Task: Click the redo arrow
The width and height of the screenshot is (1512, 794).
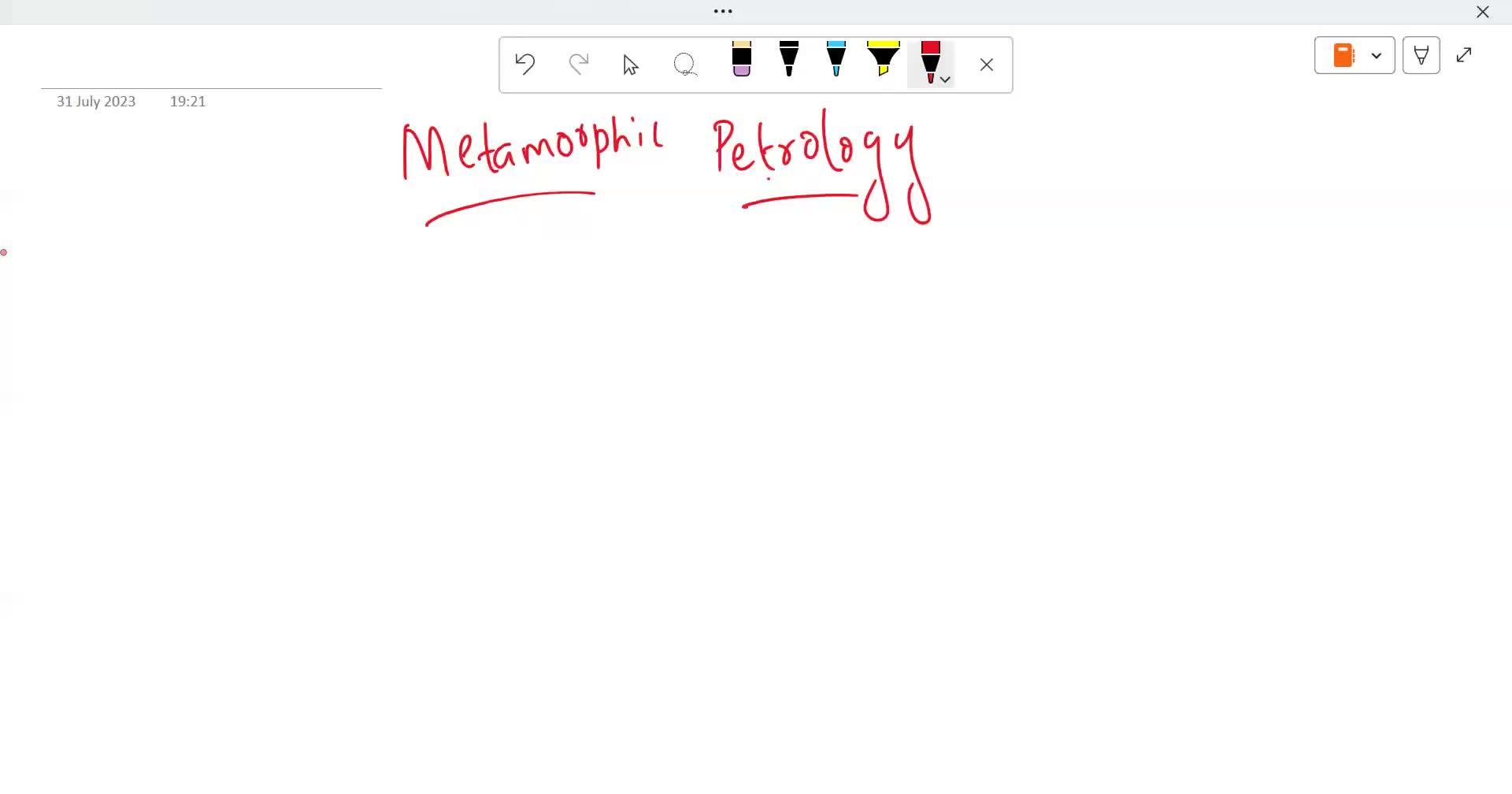Action: click(x=579, y=64)
